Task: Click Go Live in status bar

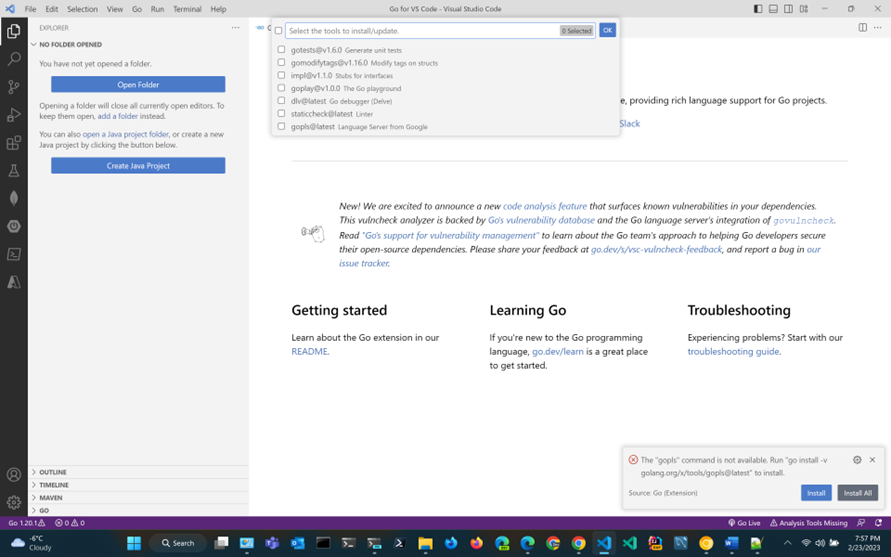Action: [x=744, y=523]
